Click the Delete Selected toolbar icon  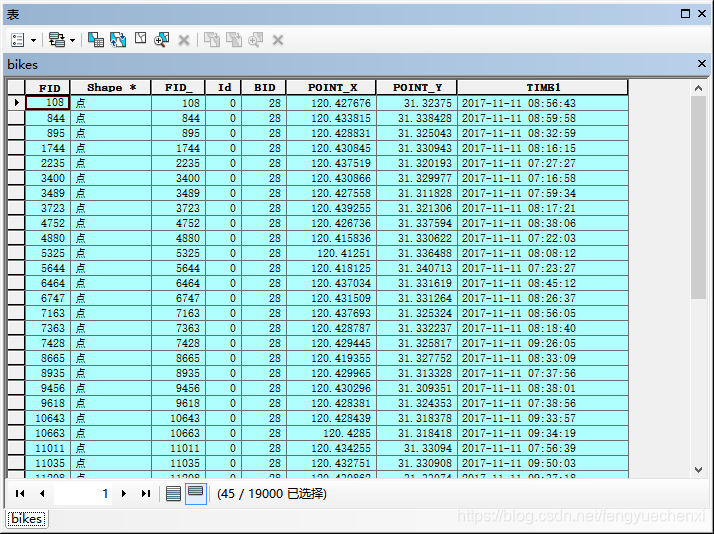[x=184, y=41]
